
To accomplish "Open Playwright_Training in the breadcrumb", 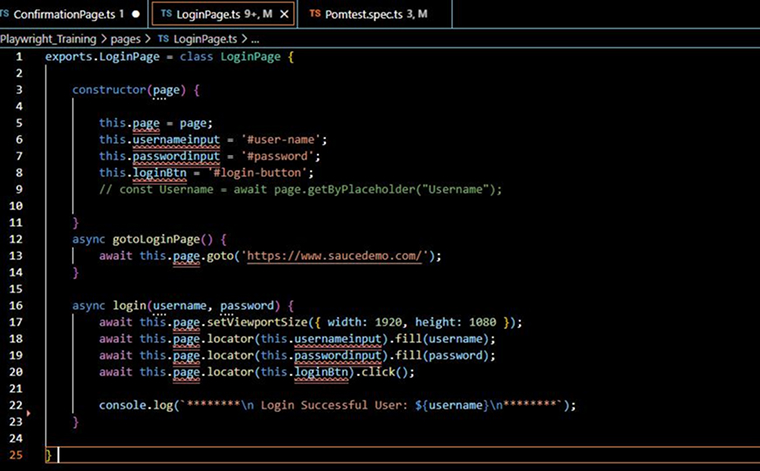I will coord(48,39).
